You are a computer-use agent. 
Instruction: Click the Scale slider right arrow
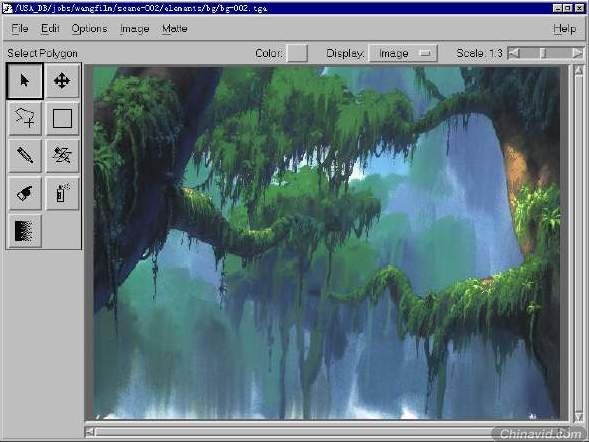click(x=578, y=53)
